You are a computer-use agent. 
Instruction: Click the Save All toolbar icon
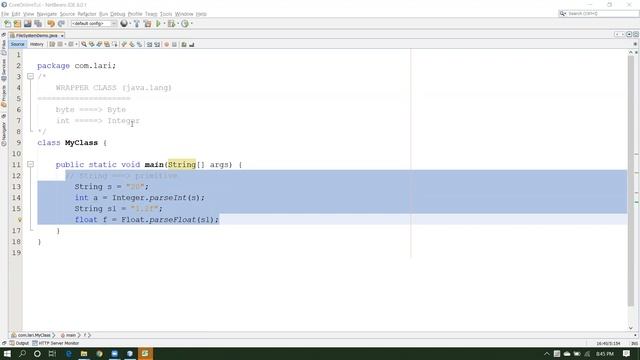(38, 24)
